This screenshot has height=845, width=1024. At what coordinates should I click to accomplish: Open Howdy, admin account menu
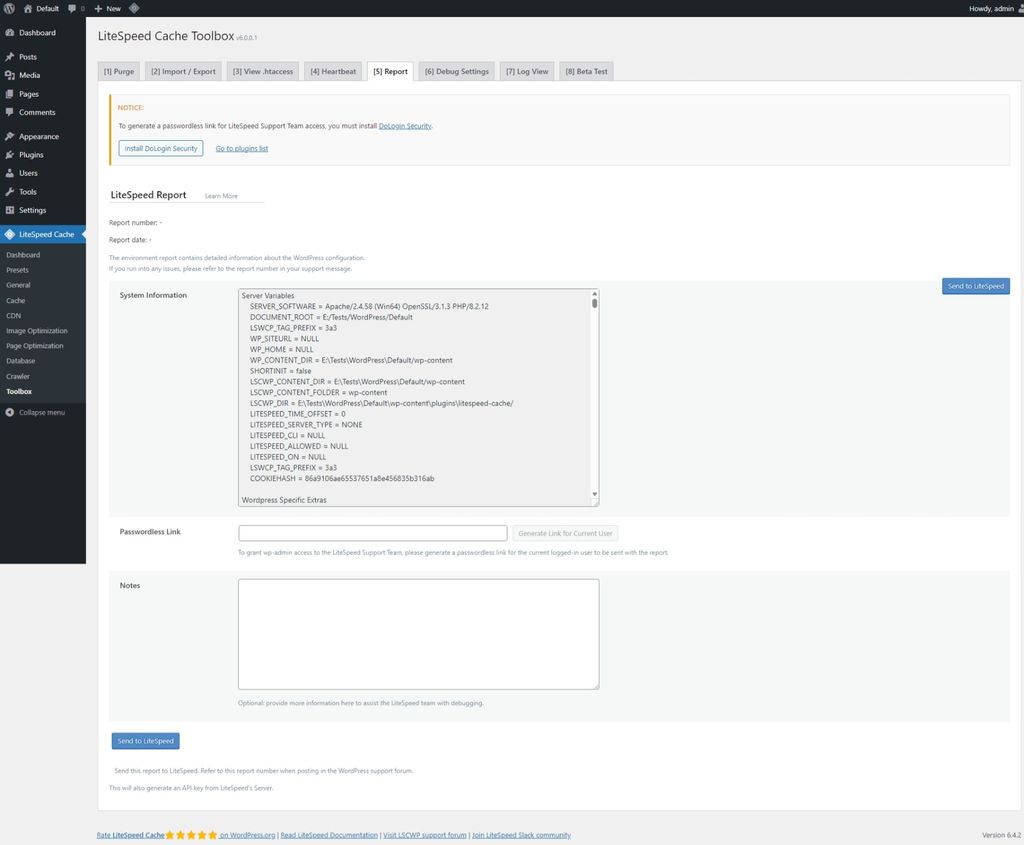(x=994, y=8)
